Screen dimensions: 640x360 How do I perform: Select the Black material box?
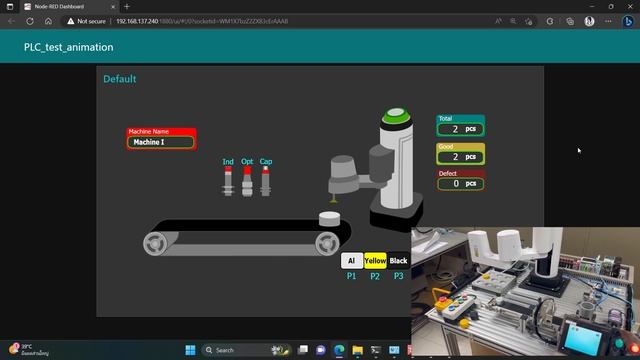click(x=398, y=261)
